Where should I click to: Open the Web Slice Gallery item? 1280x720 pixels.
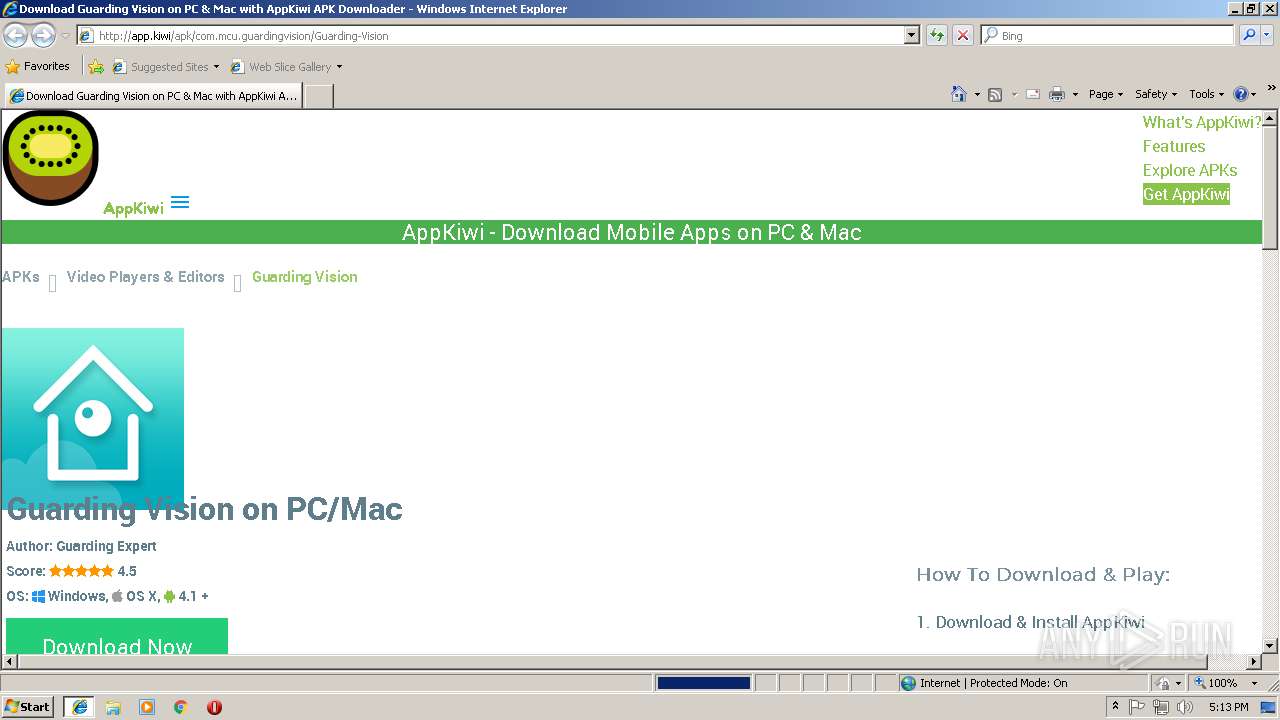286,67
